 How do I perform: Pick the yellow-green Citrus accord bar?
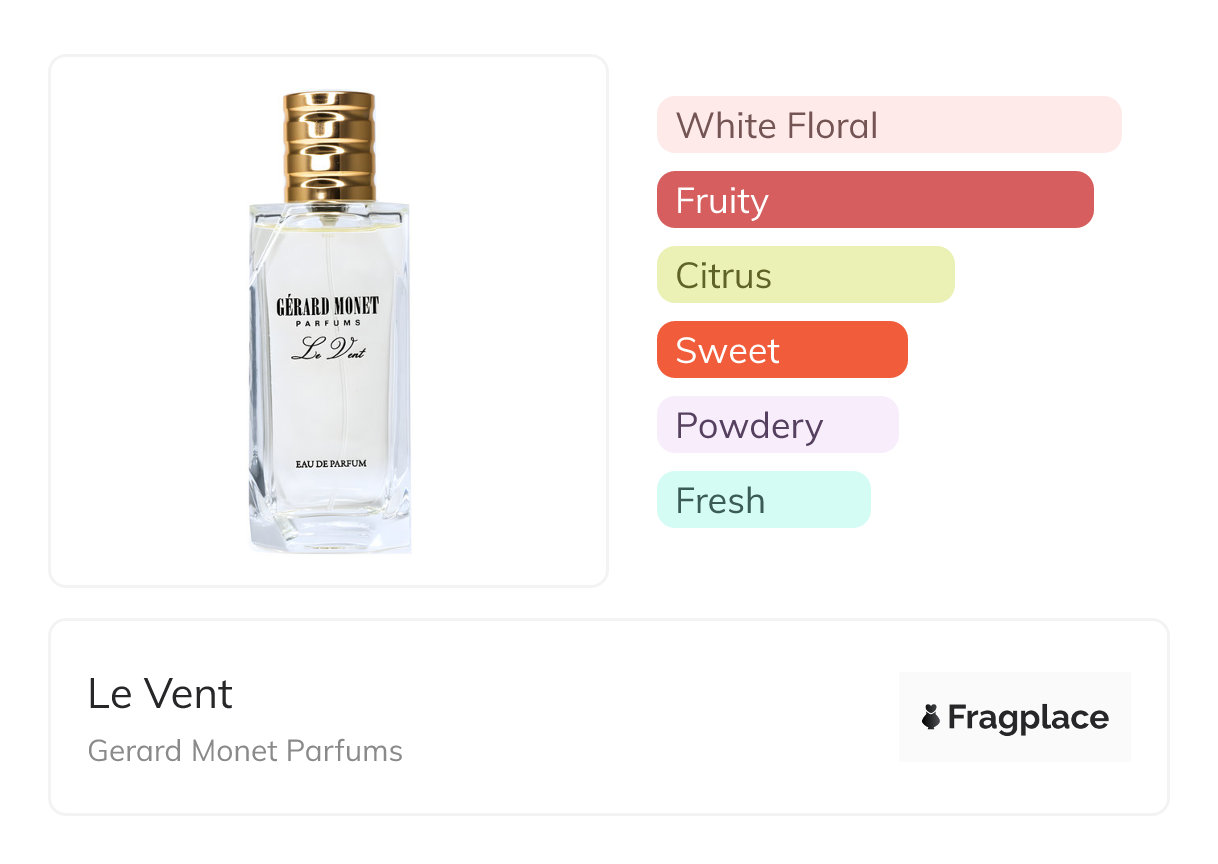click(x=805, y=275)
